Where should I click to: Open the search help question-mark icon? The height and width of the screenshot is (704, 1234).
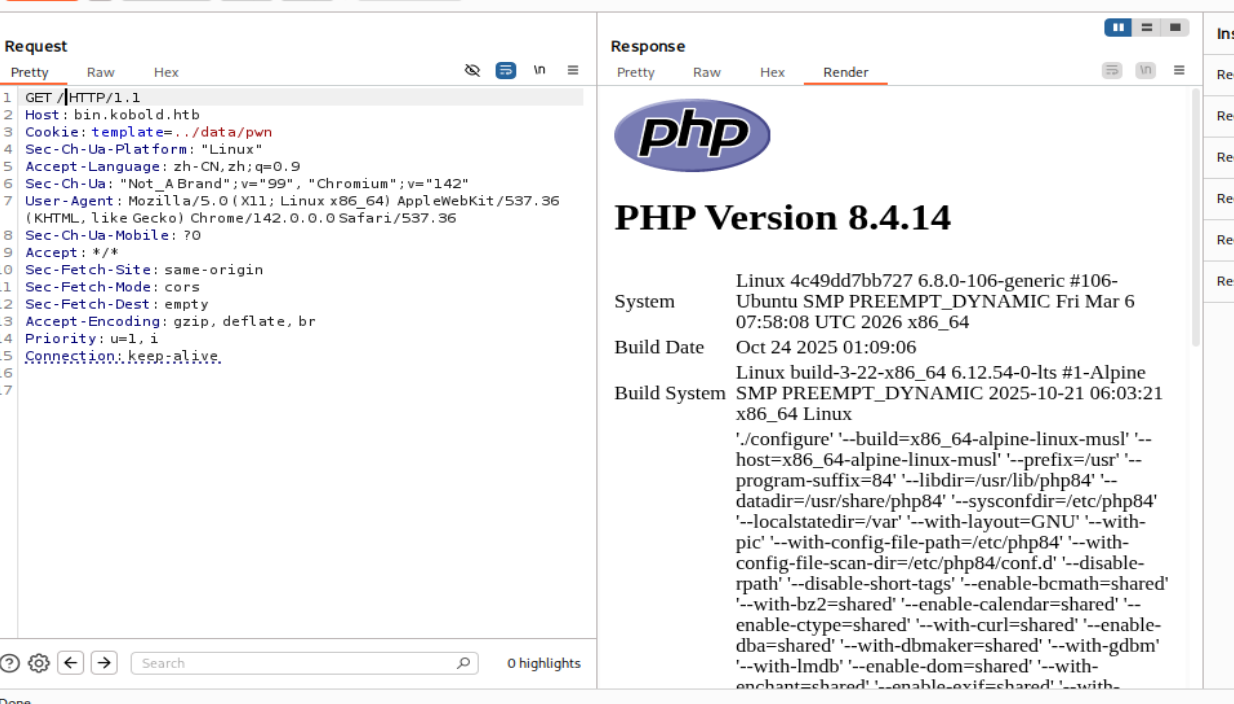click(x=10, y=663)
